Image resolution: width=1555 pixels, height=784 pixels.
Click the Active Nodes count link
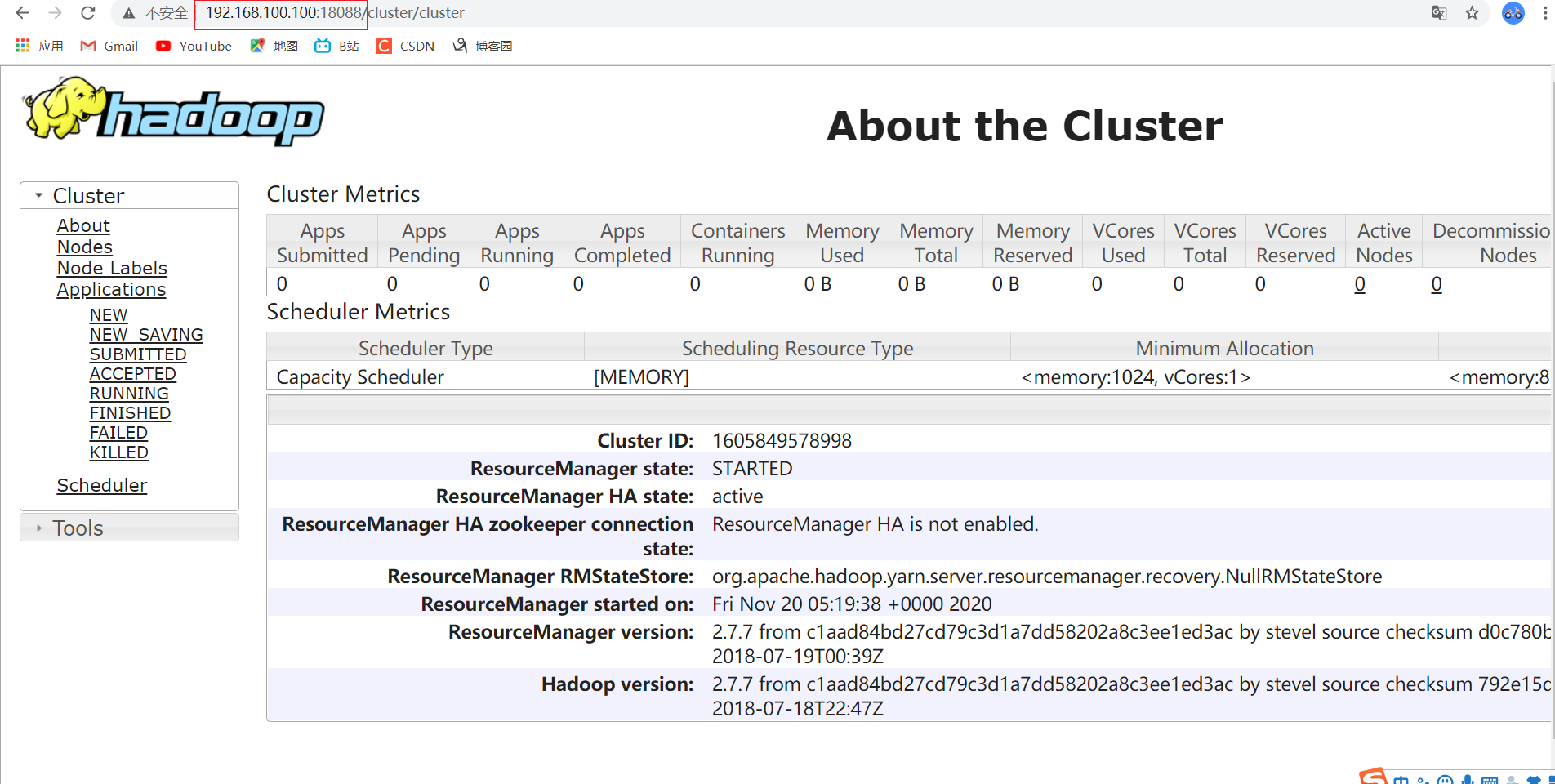pyautogui.click(x=1360, y=284)
